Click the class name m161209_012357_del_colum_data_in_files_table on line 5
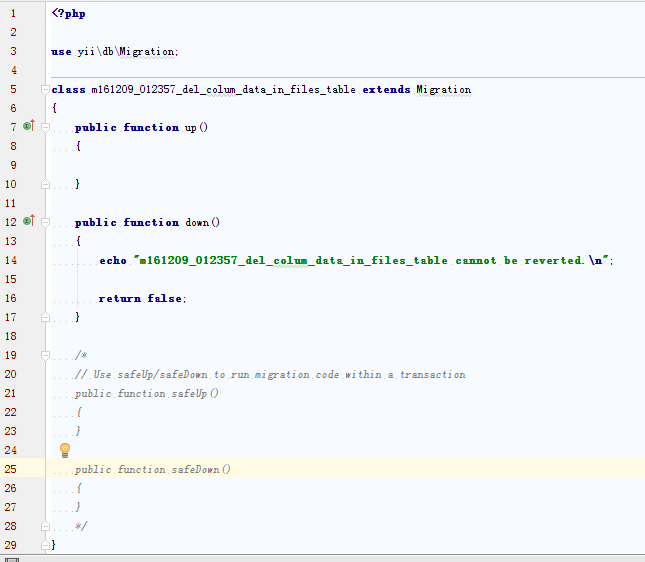Viewport: 645px width, 562px height. pyautogui.click(x=223, y=90)
